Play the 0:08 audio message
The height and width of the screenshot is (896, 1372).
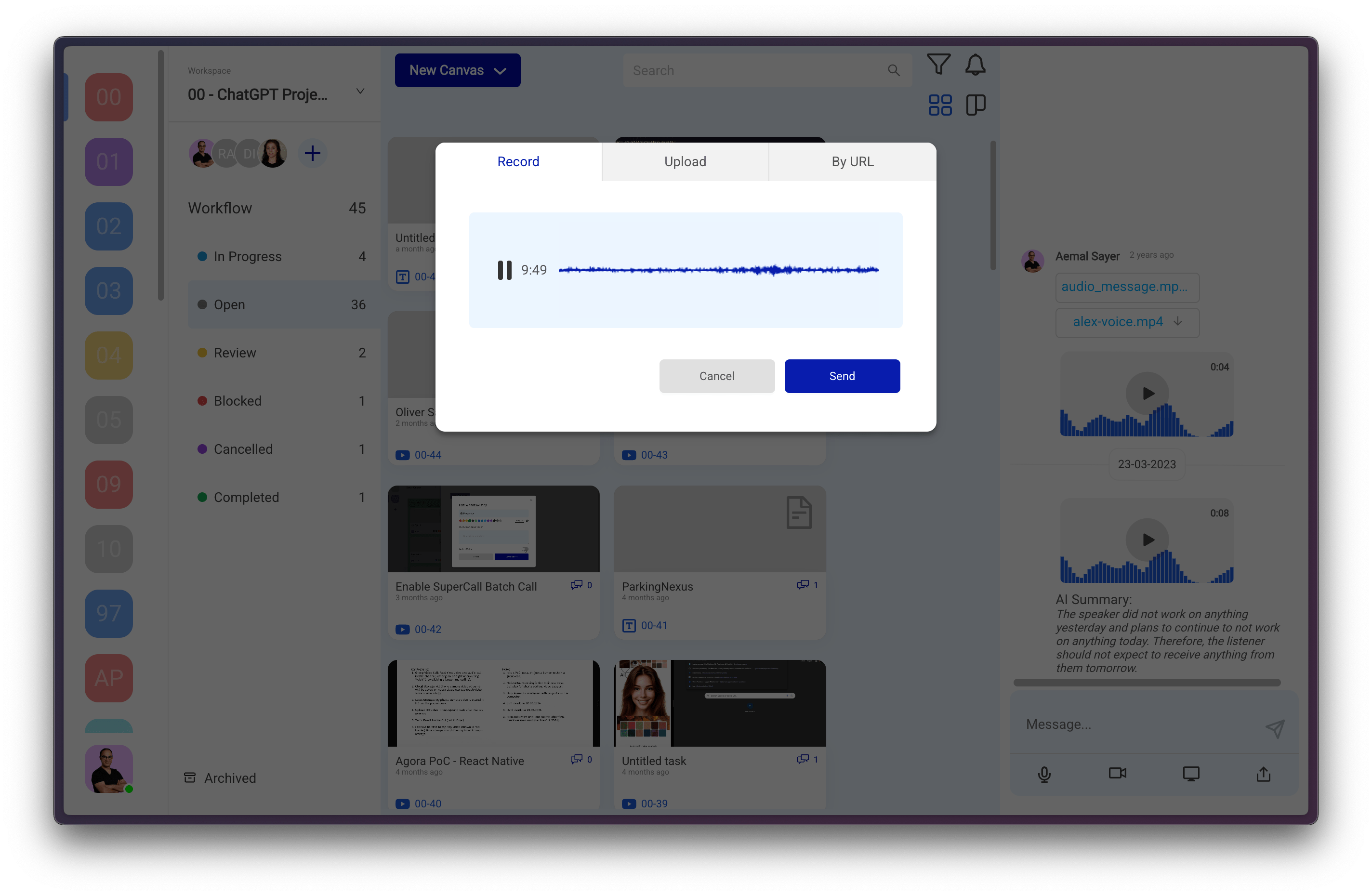pyautogui.click(x=1148, y=540)
